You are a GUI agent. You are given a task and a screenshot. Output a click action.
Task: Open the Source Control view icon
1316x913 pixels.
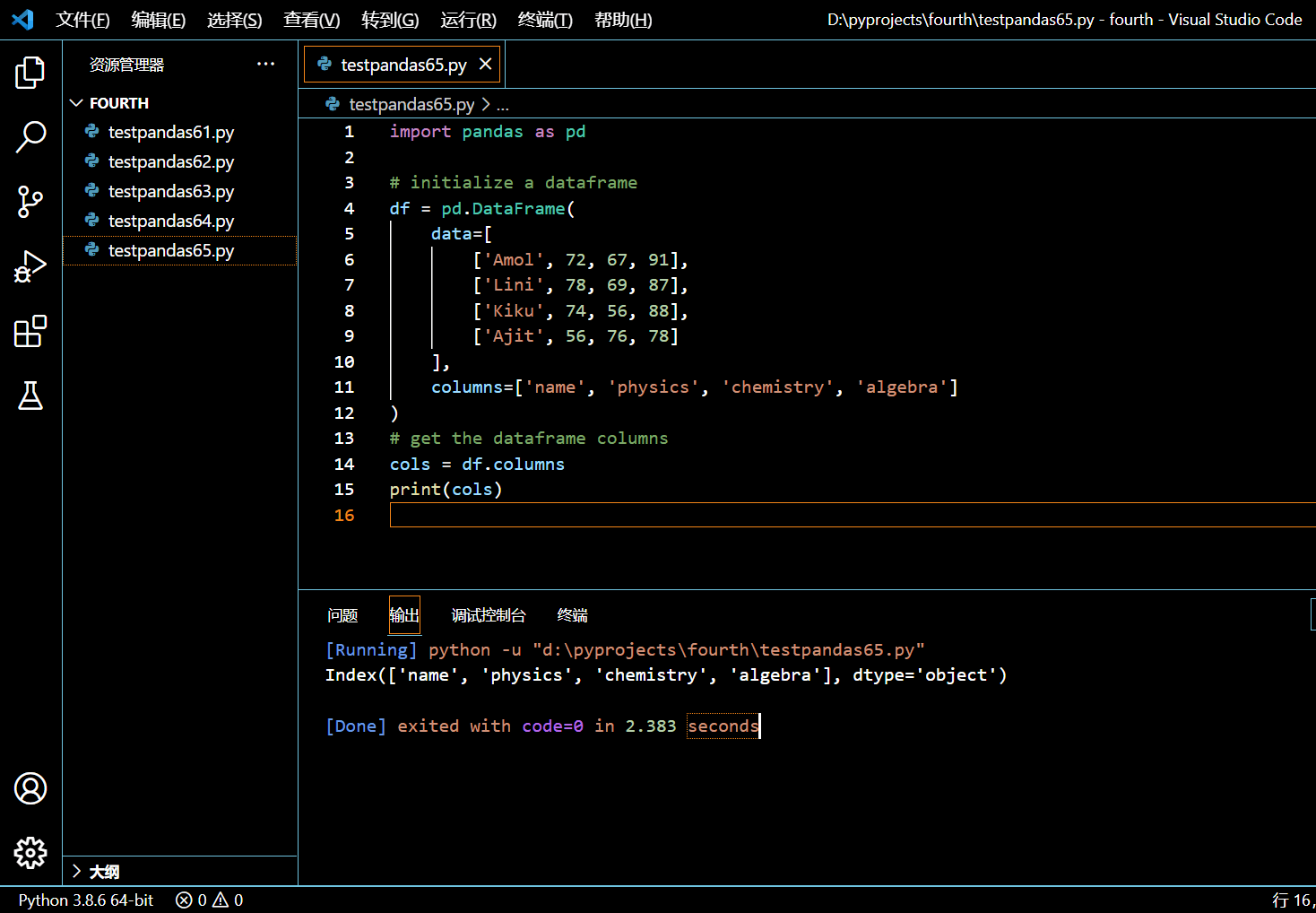[x=30, y=202]
